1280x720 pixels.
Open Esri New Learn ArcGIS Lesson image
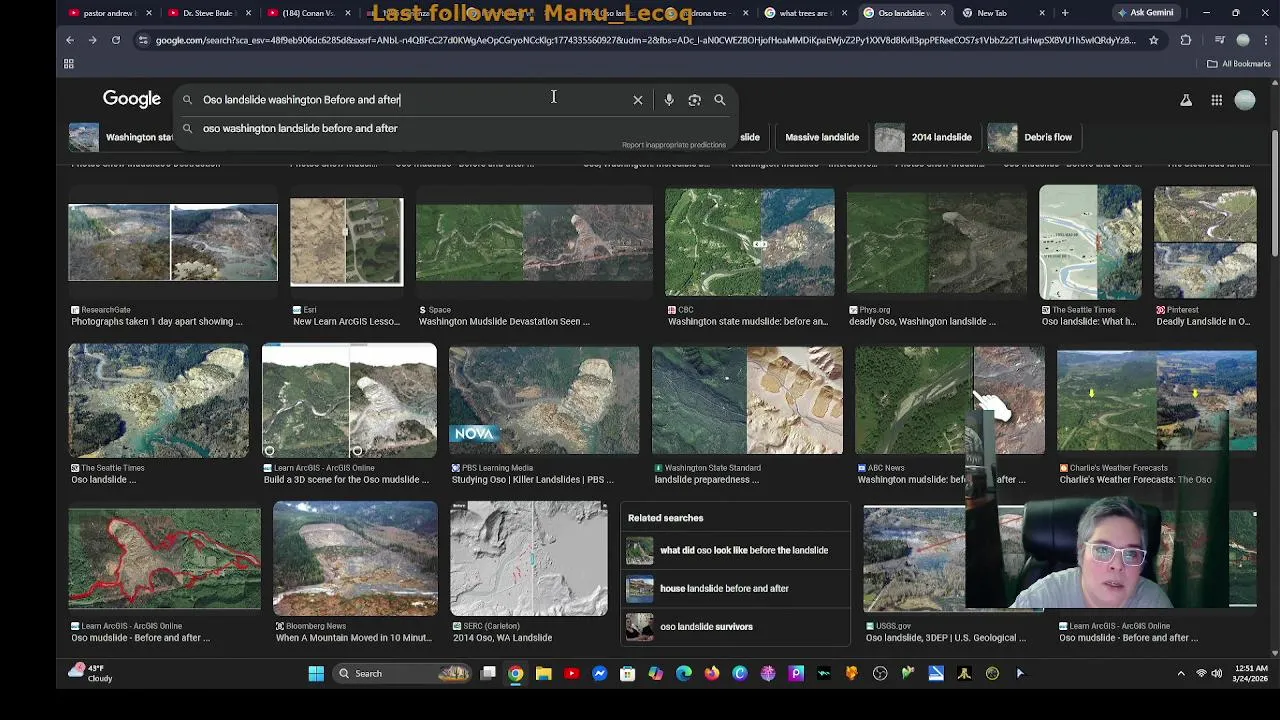pos(346,241)
